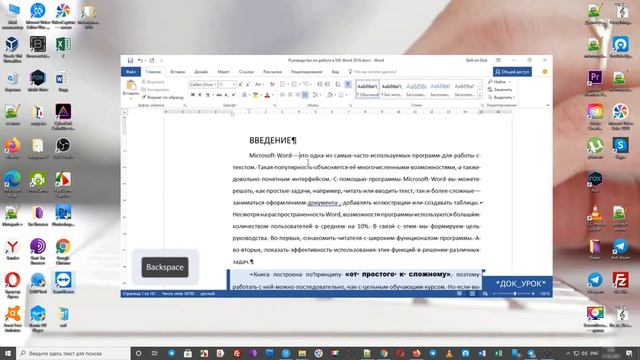Increase font size with the grow font icon
Viewport: 640px width, 360px height.
[240, 84]
